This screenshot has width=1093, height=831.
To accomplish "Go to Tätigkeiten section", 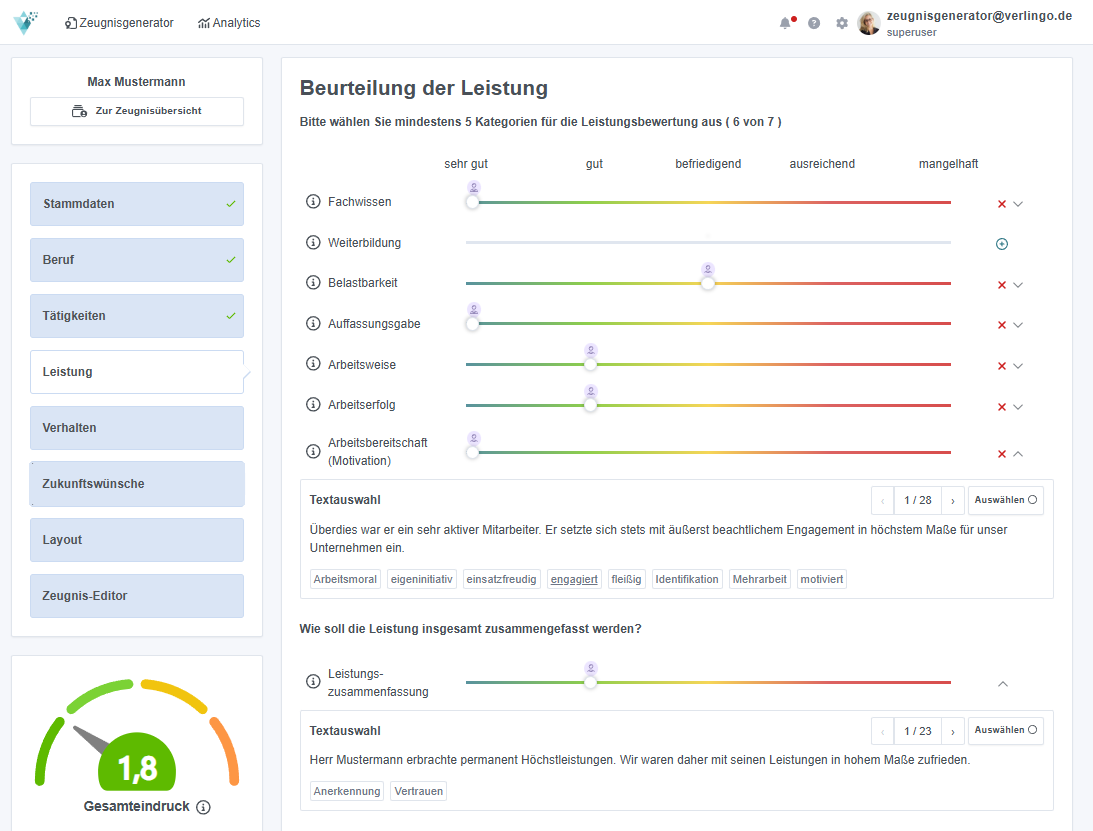I will click(137, 316).
